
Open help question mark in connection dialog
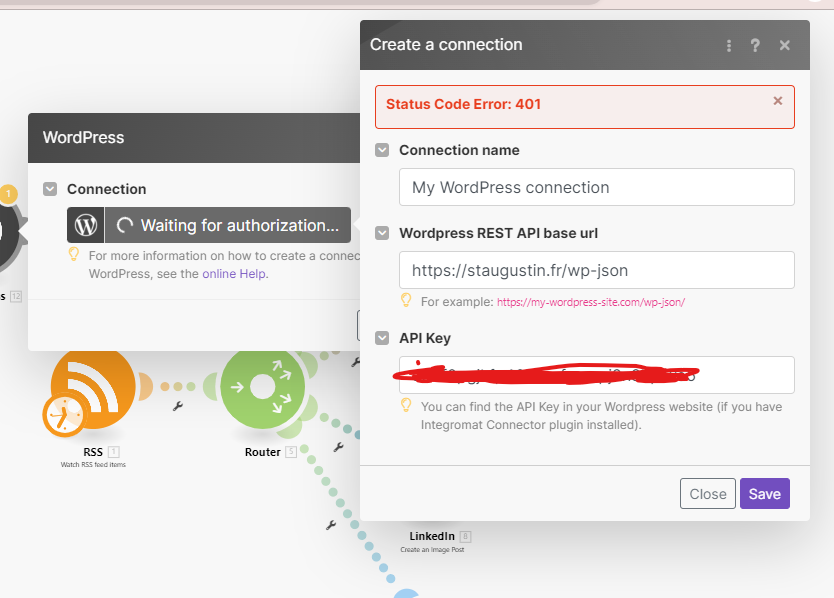(x=755, y=45)
